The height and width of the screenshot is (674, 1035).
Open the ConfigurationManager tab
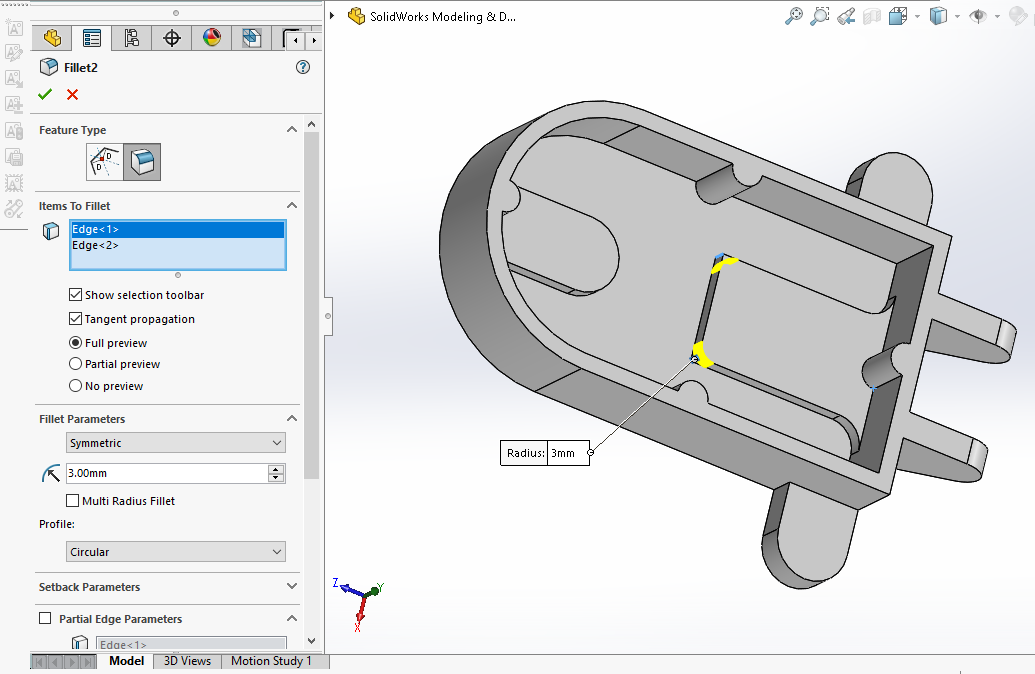click(132, 38)
